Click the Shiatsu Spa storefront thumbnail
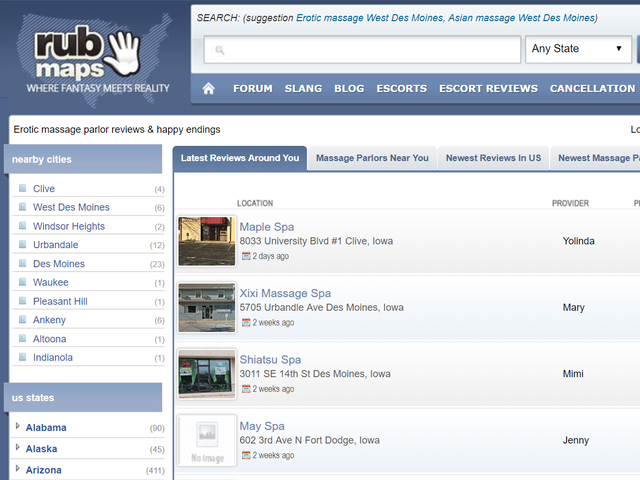Screen dimensions: 640x480 (x=207, y=374)
